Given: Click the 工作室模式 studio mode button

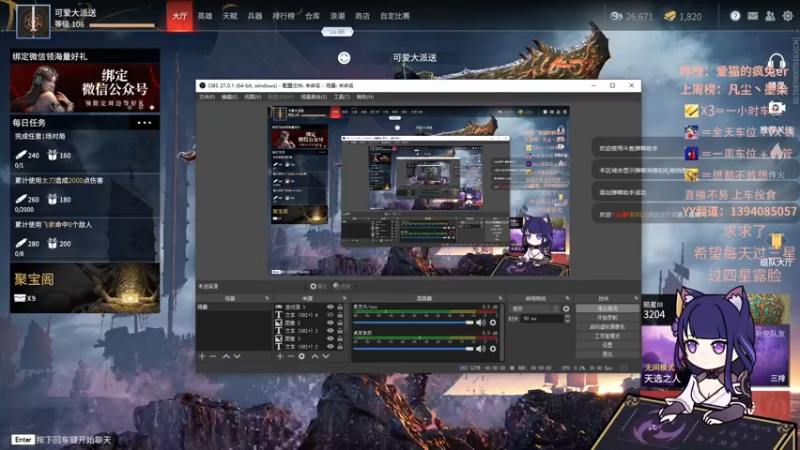Looking at the screenshot, I should pyautogui.click(x=607, y=336).
